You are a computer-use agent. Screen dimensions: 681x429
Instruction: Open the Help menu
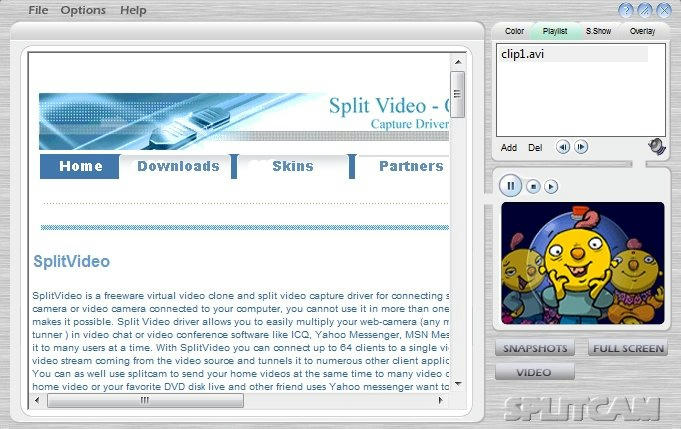(x=133, y=10)
